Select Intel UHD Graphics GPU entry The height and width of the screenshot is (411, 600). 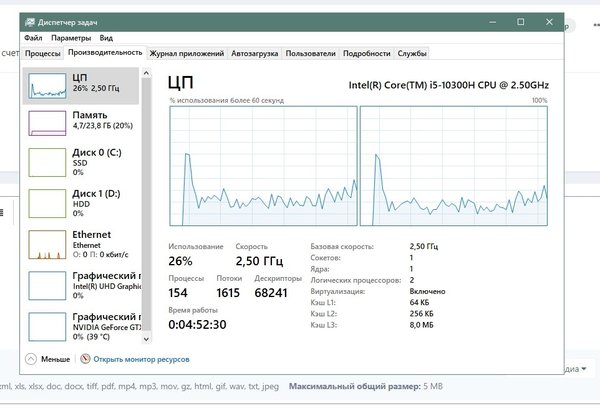coord(46,285)
